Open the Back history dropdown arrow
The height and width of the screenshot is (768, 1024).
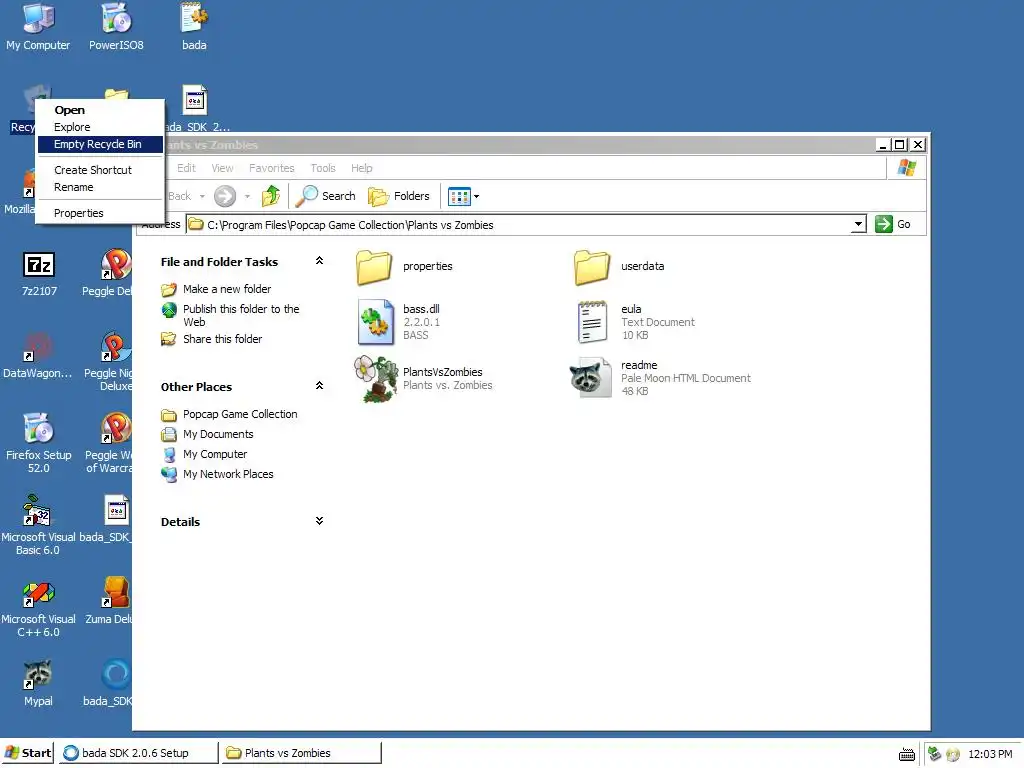point(202,196)
